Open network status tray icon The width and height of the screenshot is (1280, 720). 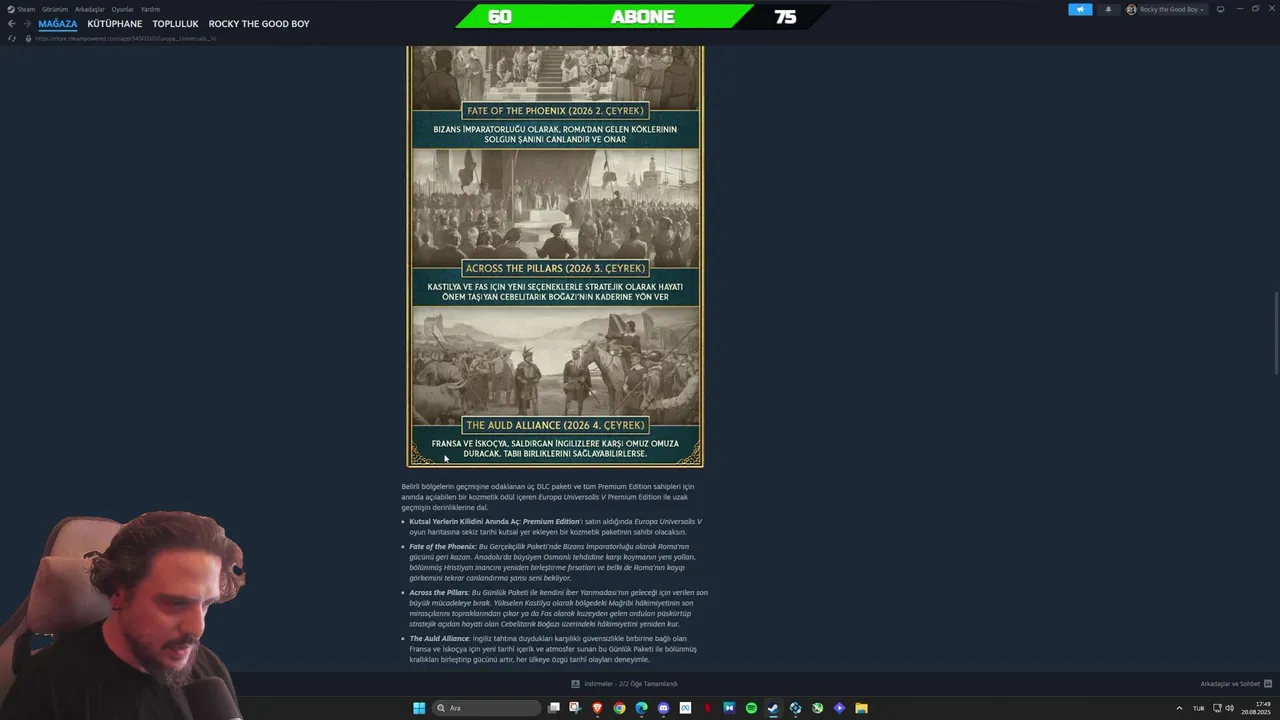(1217, 708)
